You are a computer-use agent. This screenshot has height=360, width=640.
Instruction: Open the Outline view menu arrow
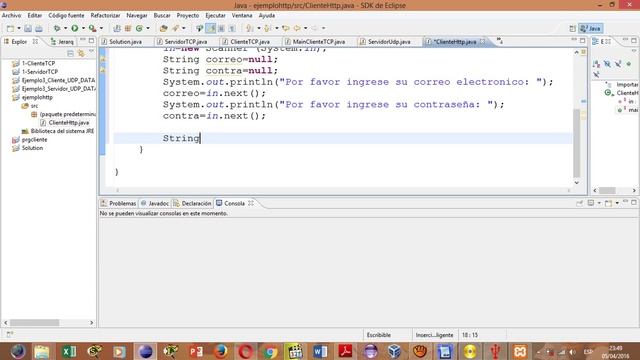point(633,52)
